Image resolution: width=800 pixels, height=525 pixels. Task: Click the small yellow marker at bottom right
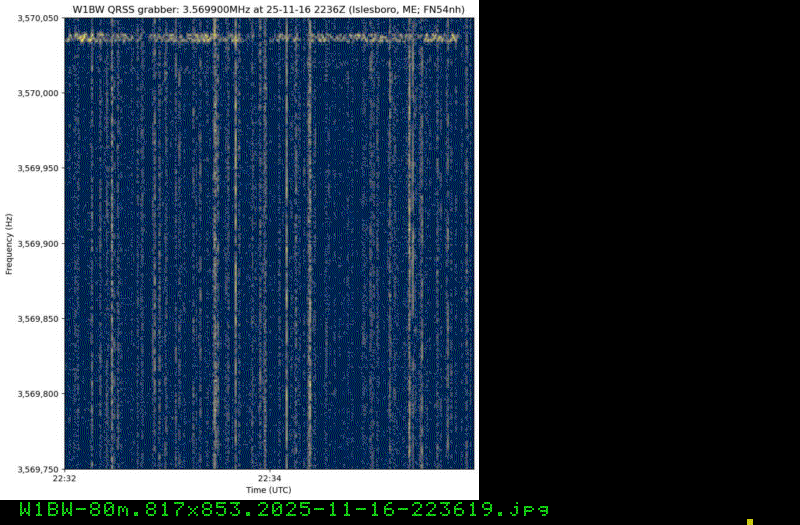point(750,522)
